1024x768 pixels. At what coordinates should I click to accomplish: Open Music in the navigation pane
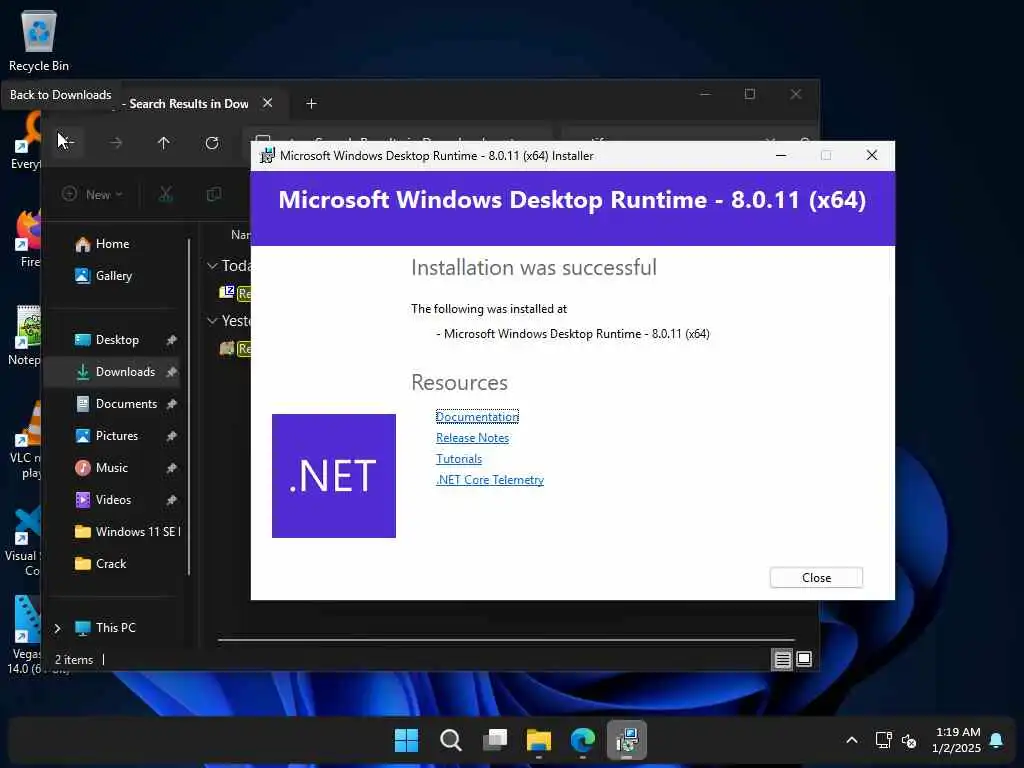tap(112, 468)
